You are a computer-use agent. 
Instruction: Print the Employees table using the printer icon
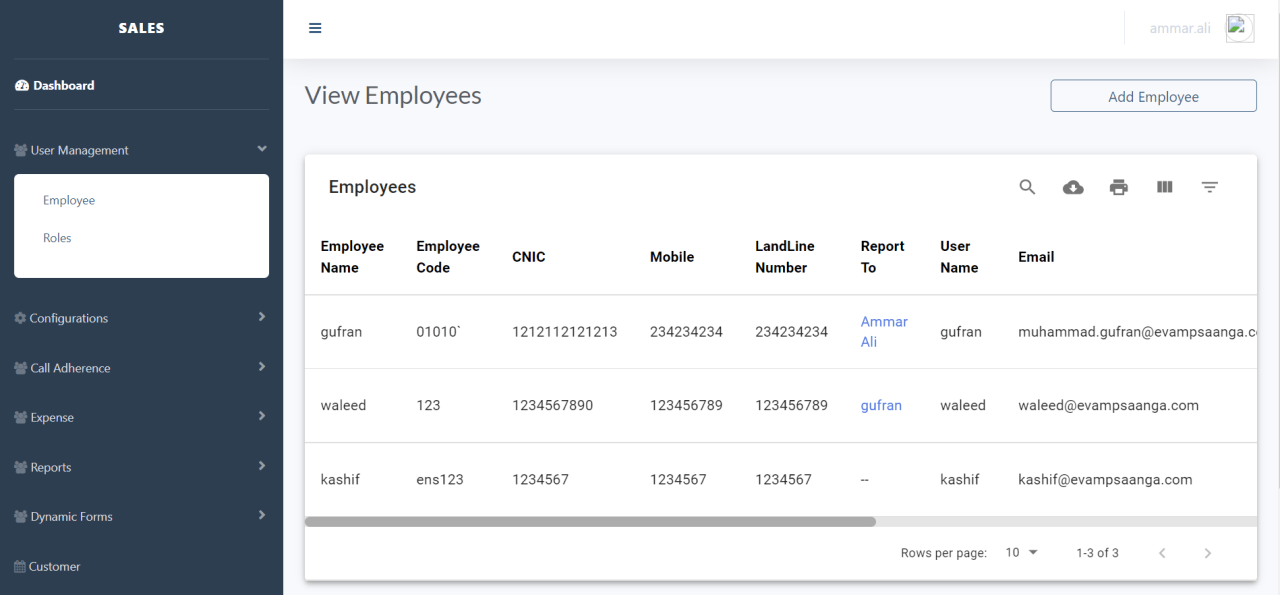(1118, 187)
